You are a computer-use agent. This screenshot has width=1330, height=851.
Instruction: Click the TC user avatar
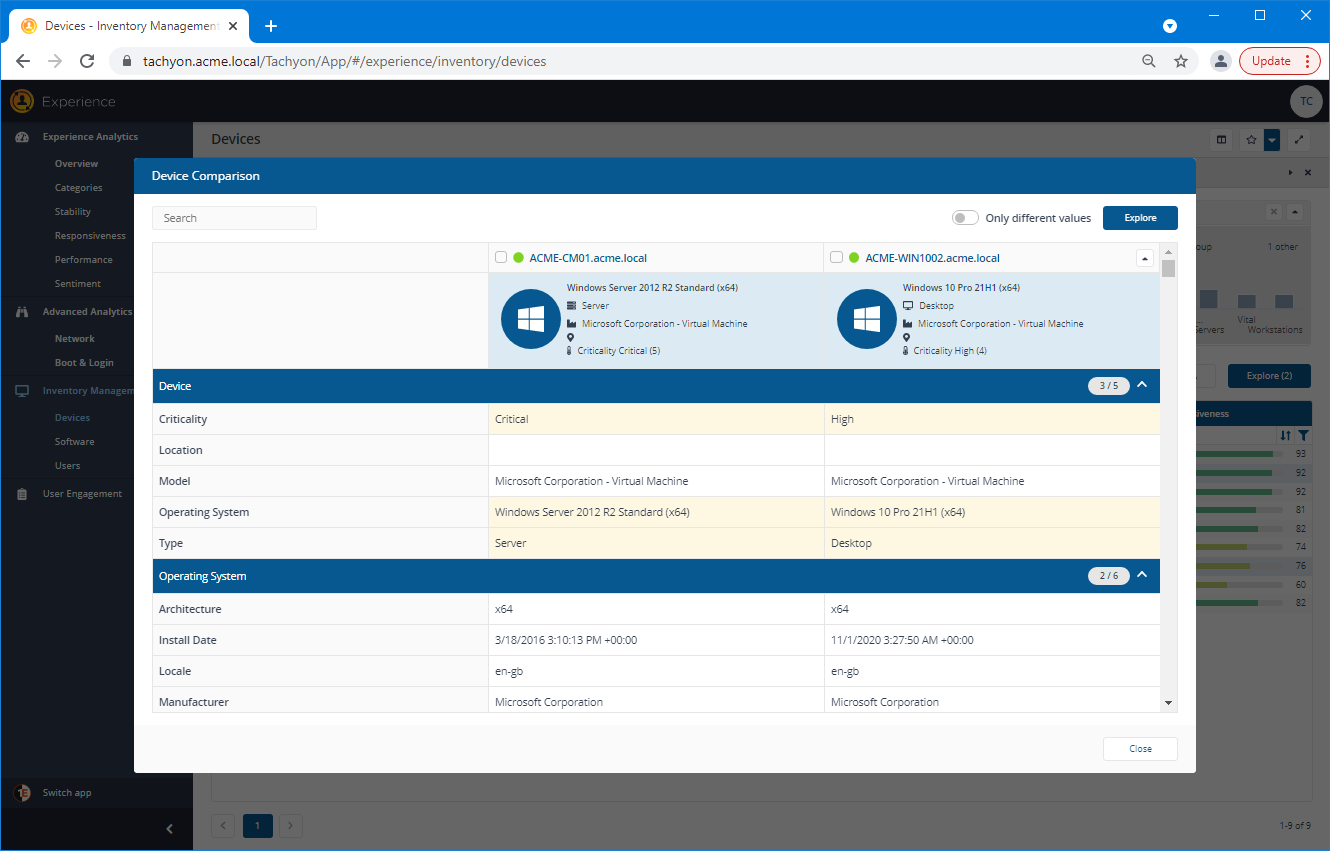point(1306,101)
